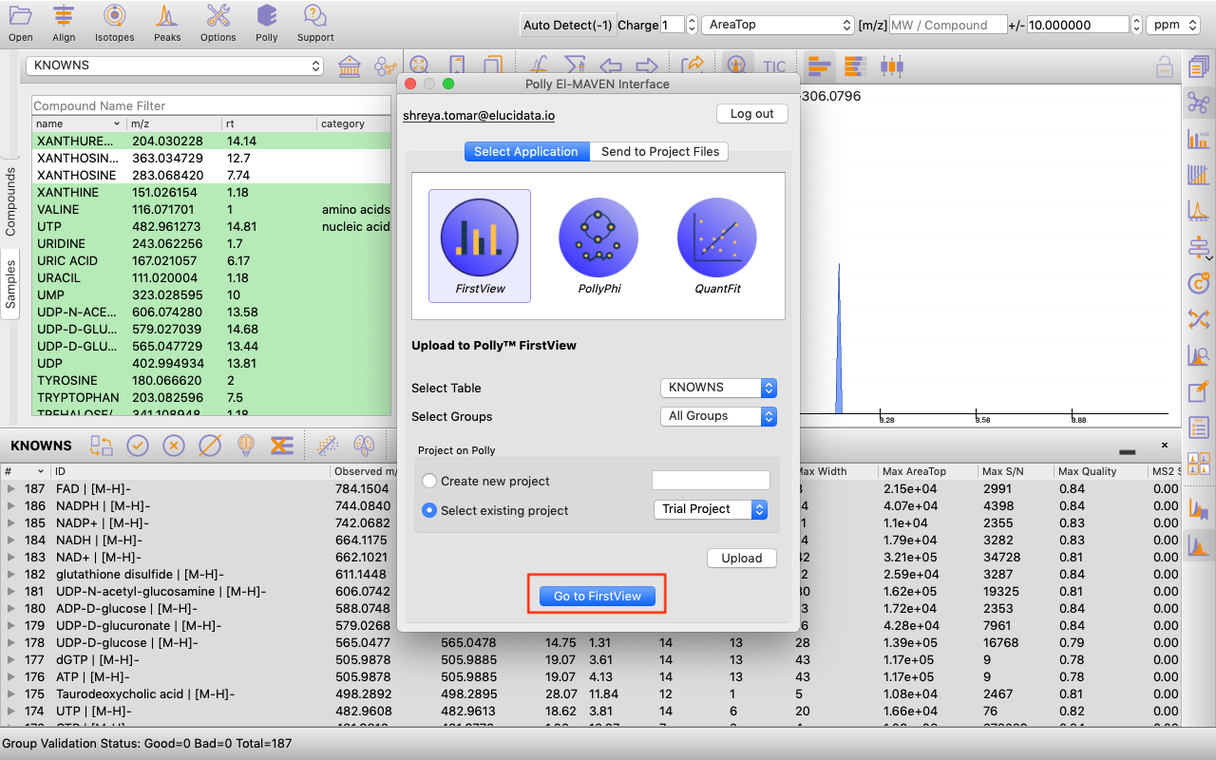Click the Auto Detect(-1) button
This screenshot has height=760, width=1216.
tap(567, 25)
